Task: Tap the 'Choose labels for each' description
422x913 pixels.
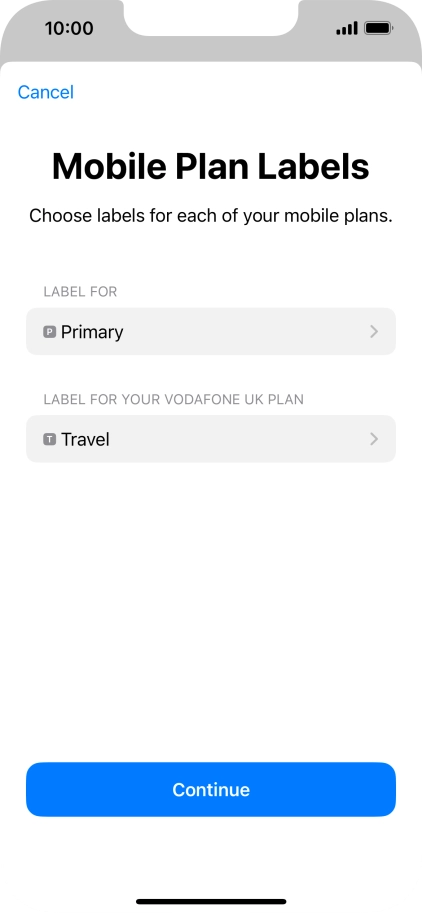Action: (x=211, y=216)
